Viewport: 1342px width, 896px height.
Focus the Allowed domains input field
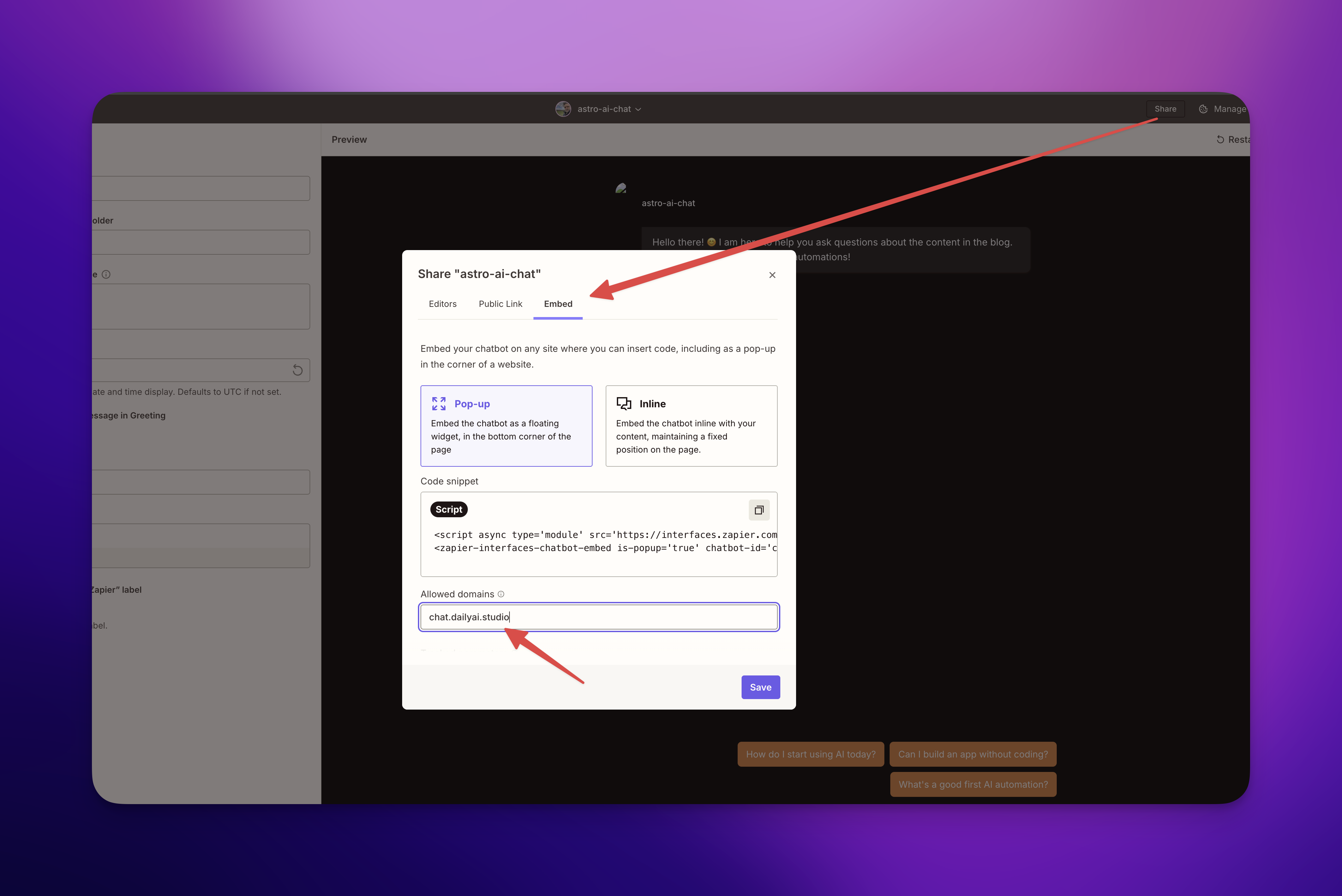(599, 617)
